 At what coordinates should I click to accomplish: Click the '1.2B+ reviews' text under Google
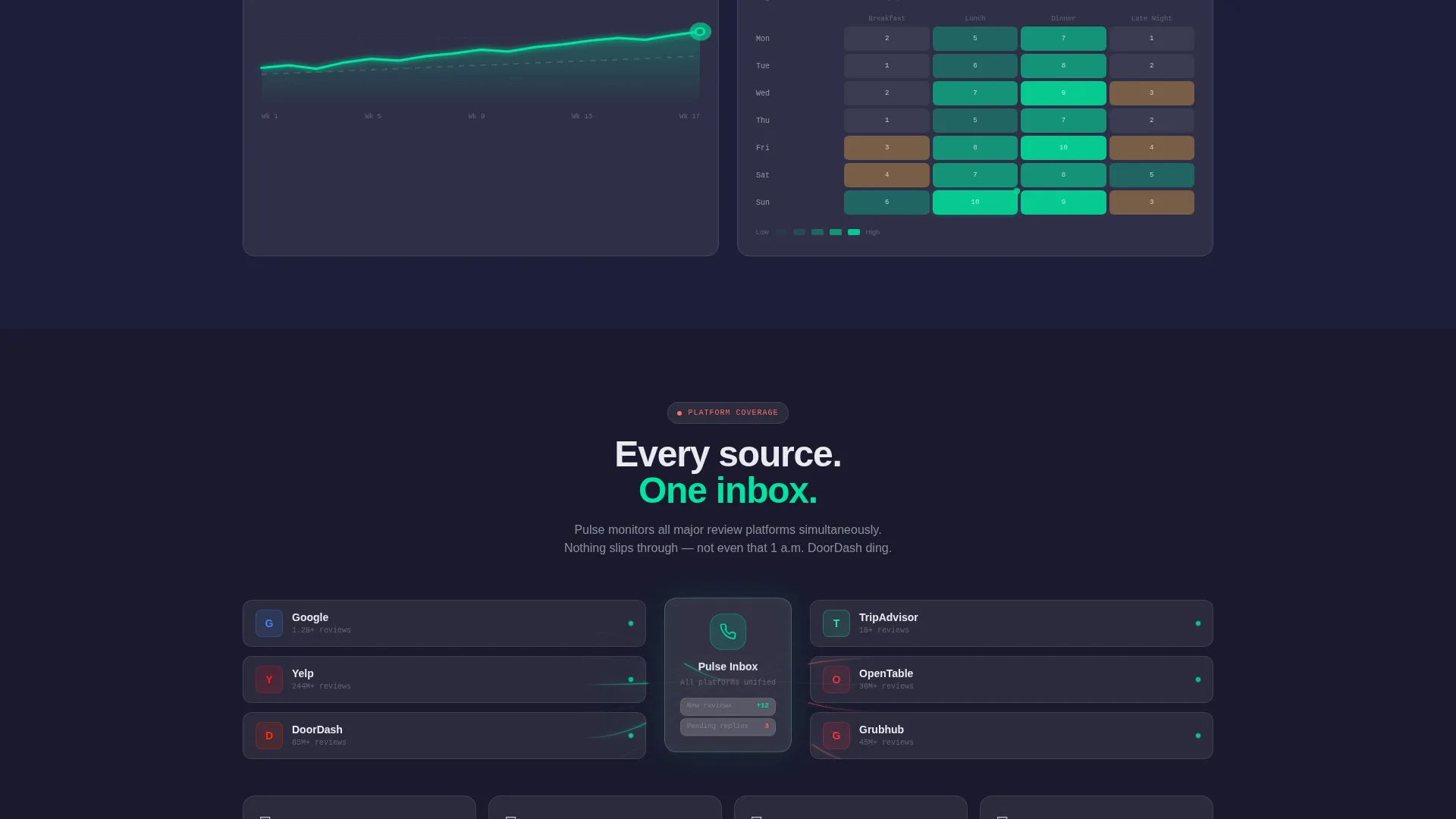pos(322,630)
